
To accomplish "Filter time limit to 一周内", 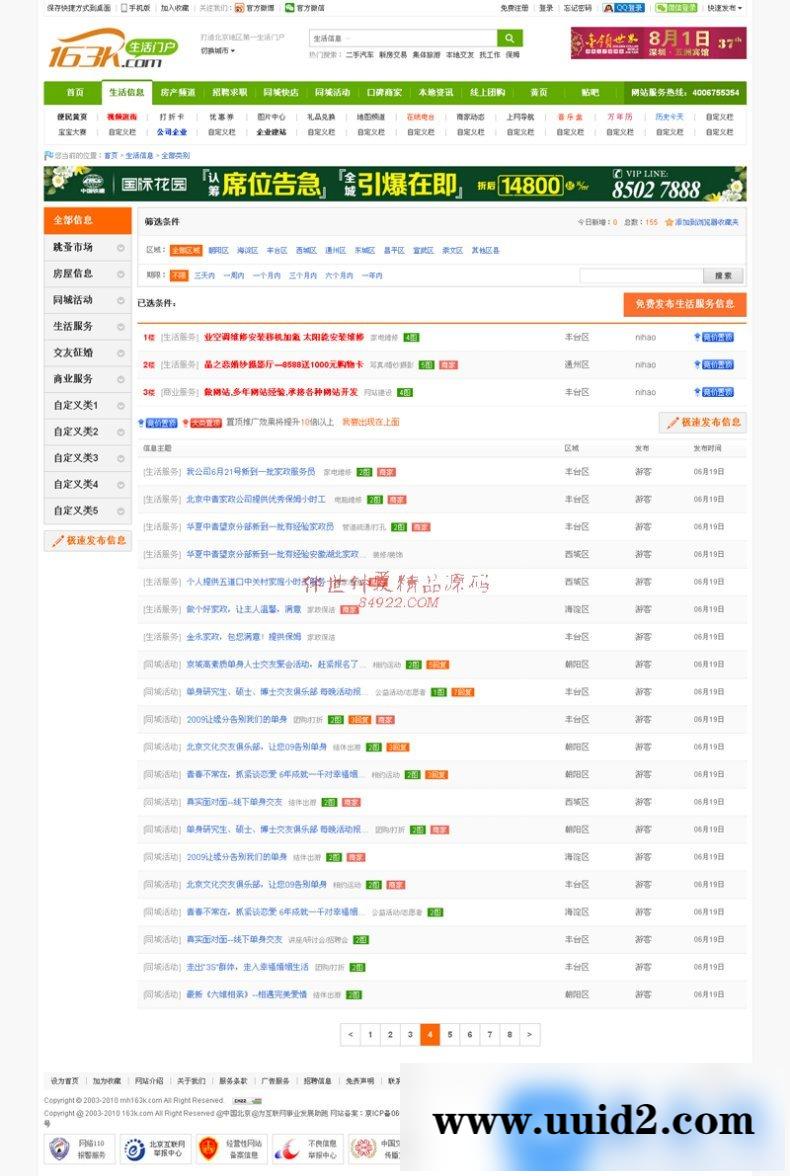I will [233, 275].
